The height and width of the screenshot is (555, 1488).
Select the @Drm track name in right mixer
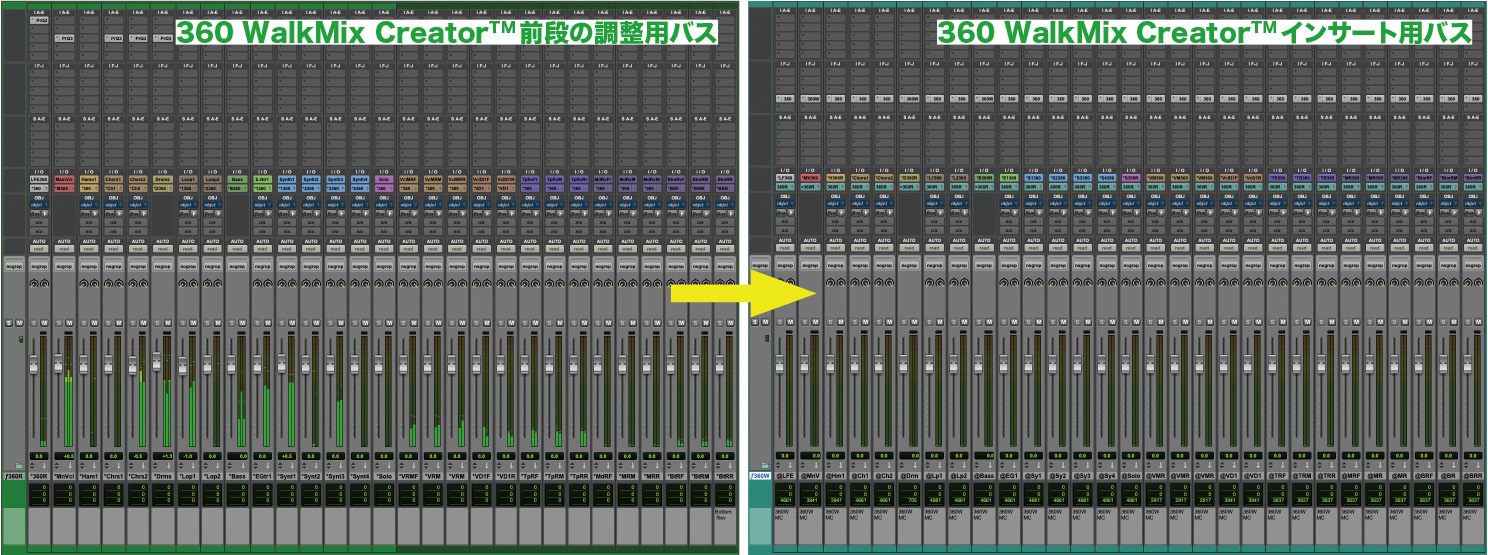tap(909, 476)
